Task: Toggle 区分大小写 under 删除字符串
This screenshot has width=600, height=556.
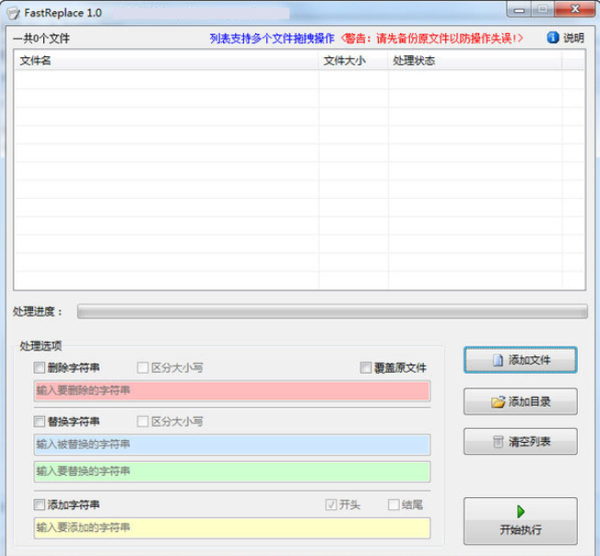Action: (143, 368)
